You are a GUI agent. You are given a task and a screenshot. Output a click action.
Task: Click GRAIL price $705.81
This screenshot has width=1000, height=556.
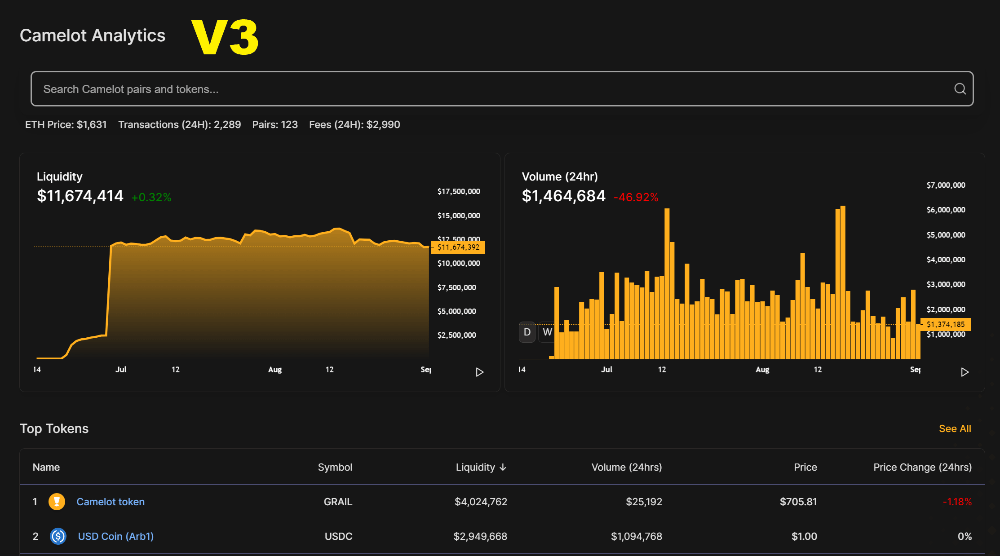tap(798, 502)
